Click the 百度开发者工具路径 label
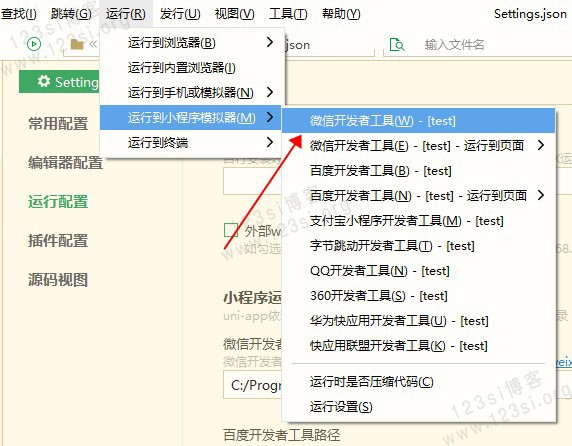The width and height of the screenshot is (572, 446). click(x=282, y=435)
